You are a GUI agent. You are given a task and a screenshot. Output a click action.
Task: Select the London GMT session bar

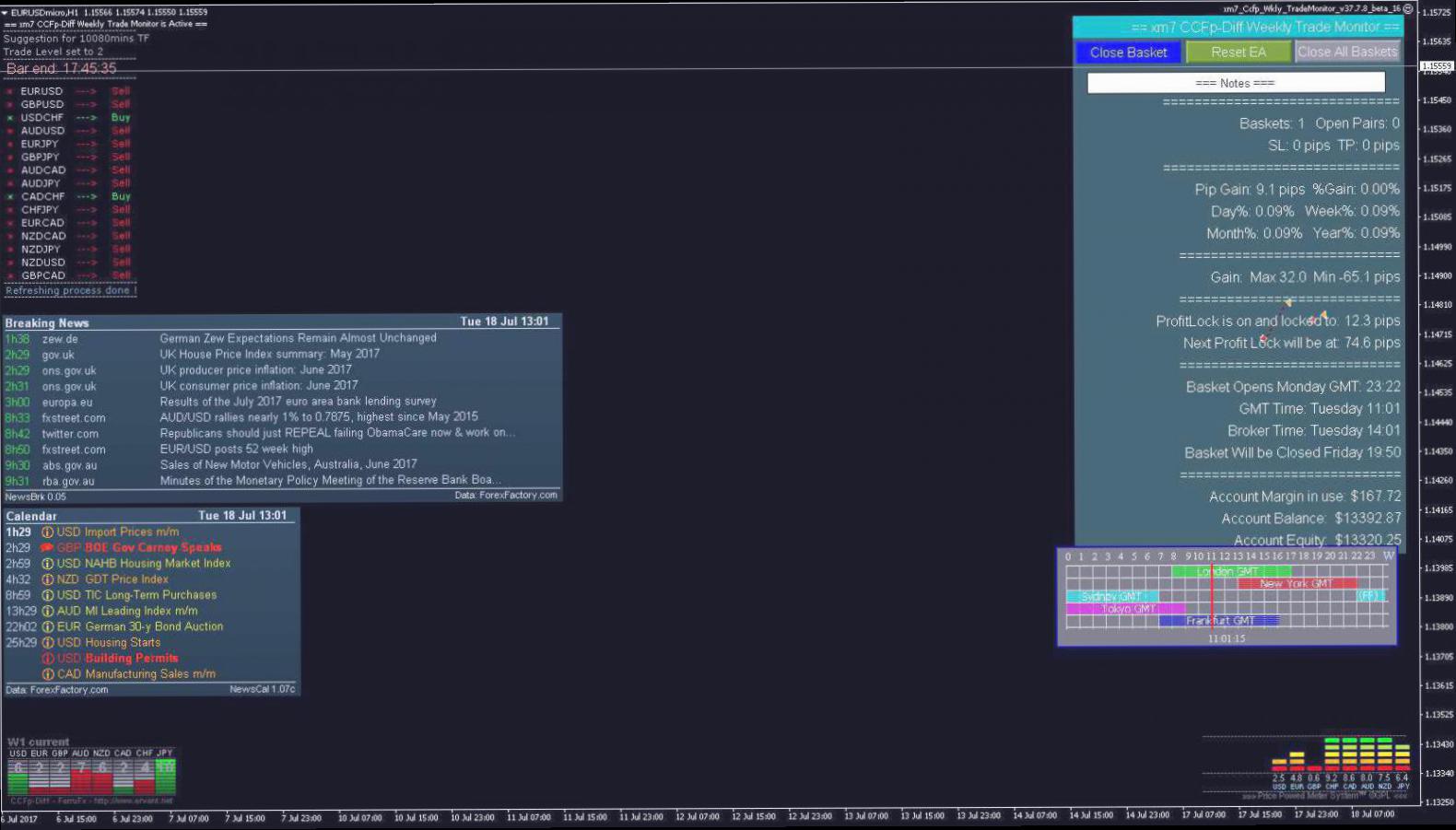point(1229,572)
